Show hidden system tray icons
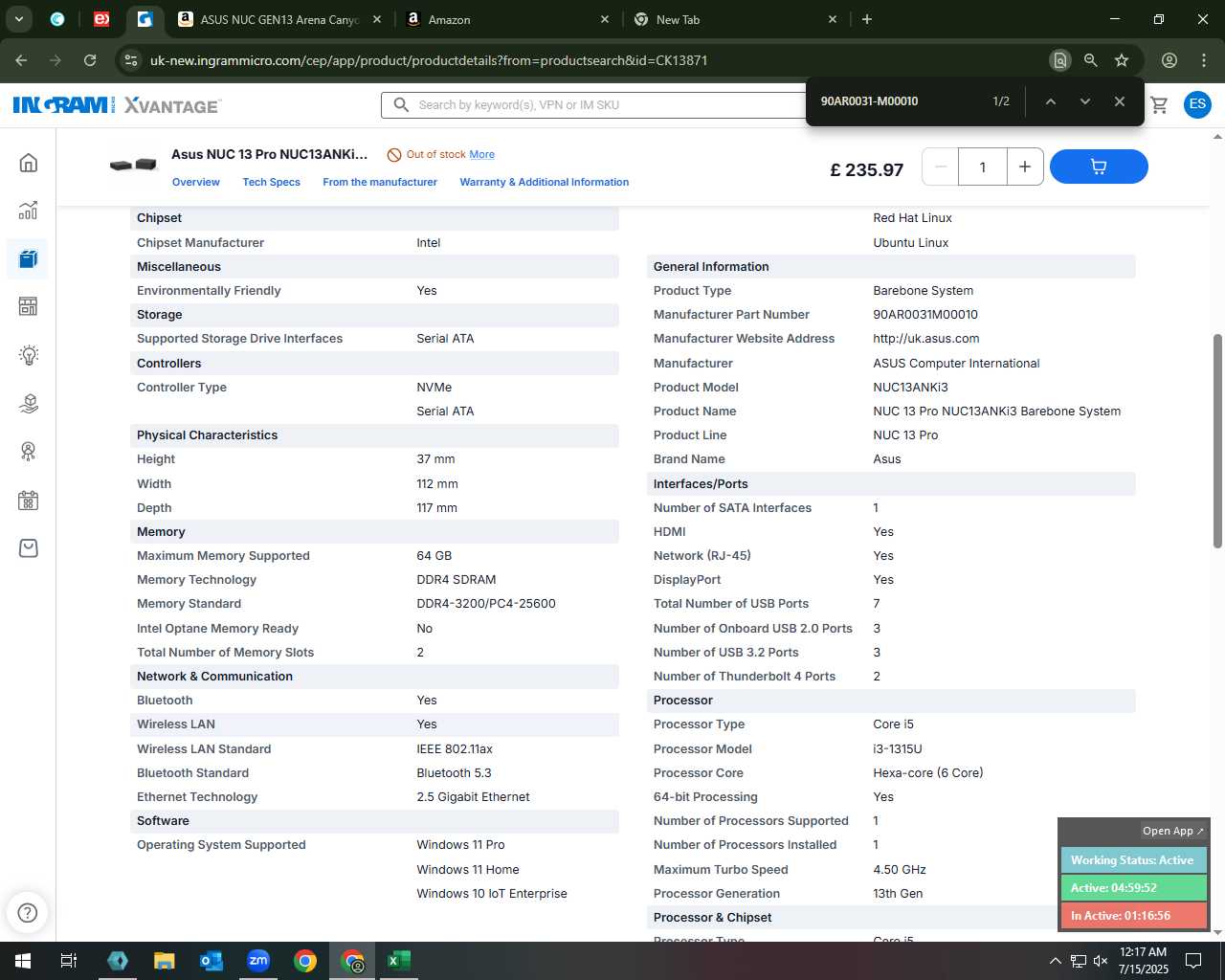 click(1056, 961)
